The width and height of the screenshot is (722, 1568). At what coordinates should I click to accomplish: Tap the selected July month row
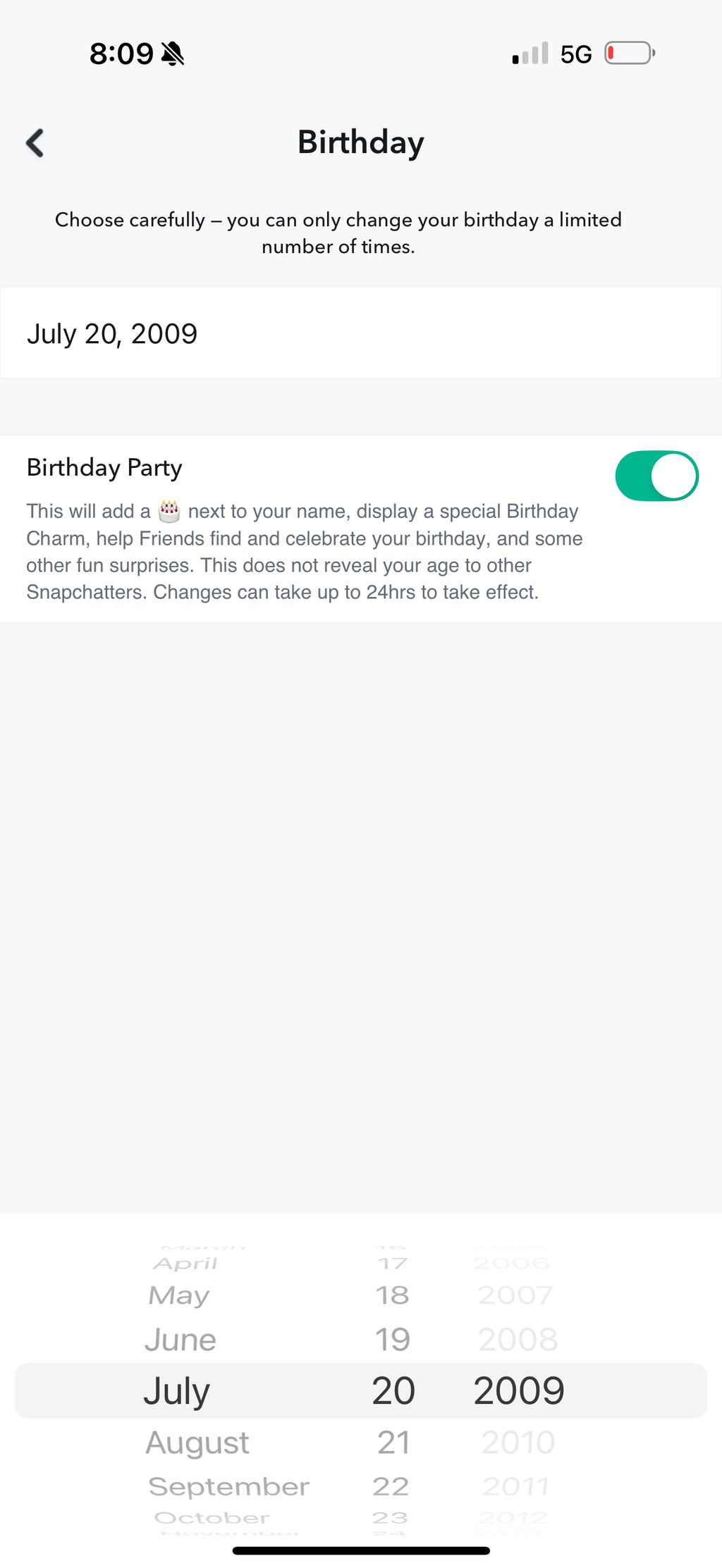pos(177,1391)
